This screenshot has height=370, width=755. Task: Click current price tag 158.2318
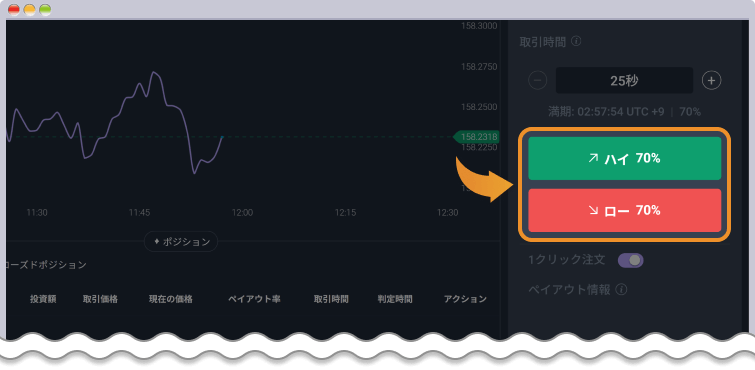tap(477, 137)
